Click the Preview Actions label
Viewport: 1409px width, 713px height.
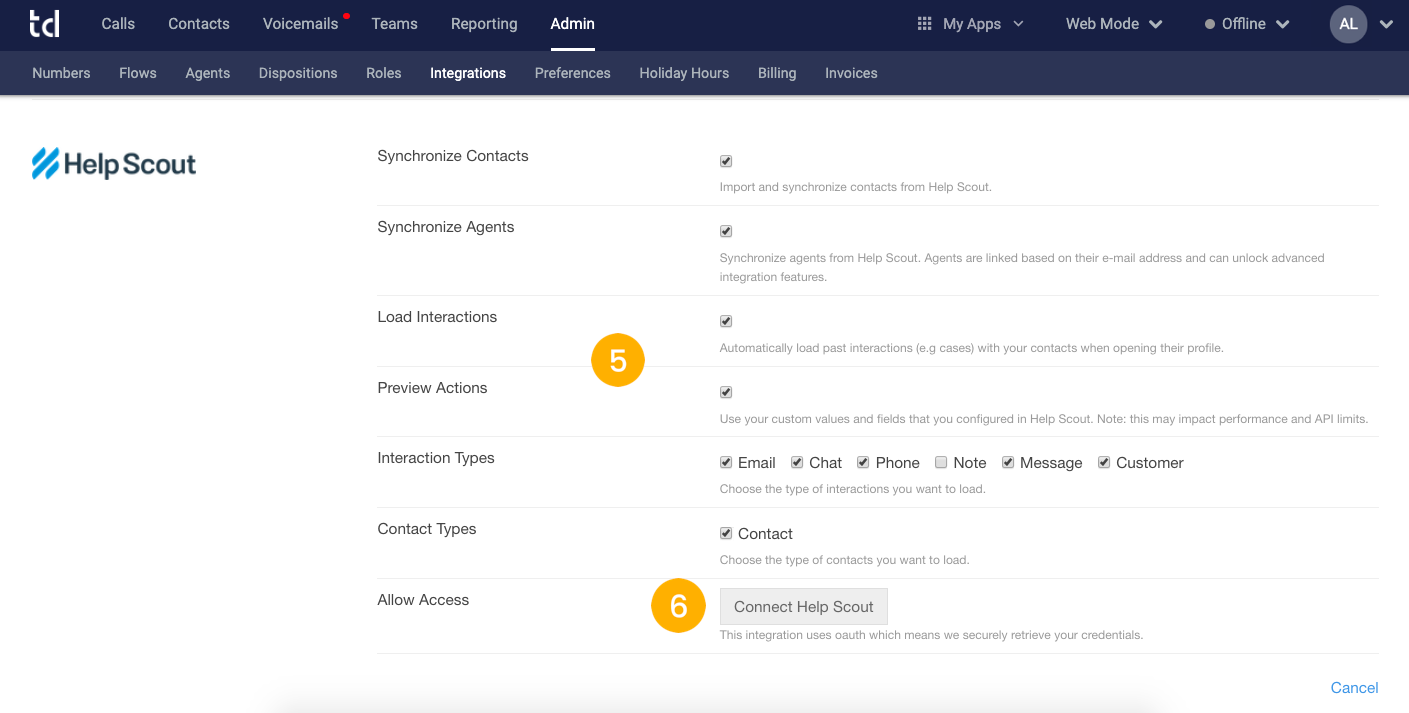click(x=432, y=388)
